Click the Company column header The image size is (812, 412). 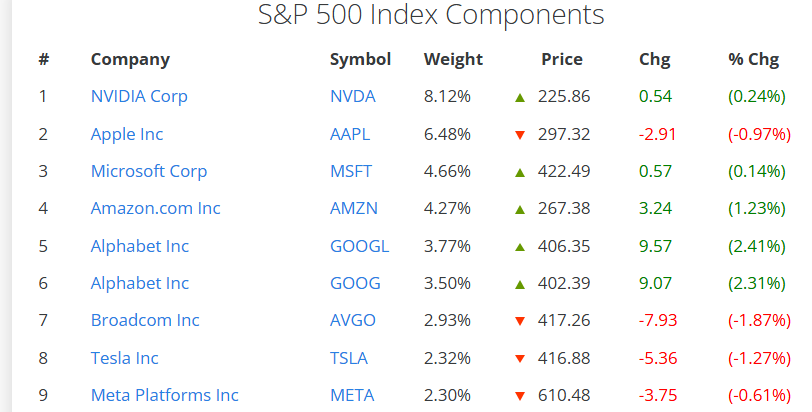(x=130, y=60)
